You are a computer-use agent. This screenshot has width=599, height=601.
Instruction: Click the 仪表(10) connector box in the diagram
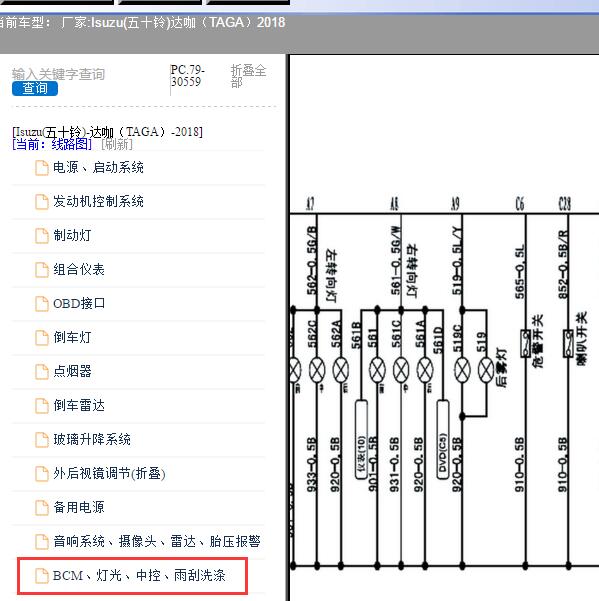click(361, 440)
